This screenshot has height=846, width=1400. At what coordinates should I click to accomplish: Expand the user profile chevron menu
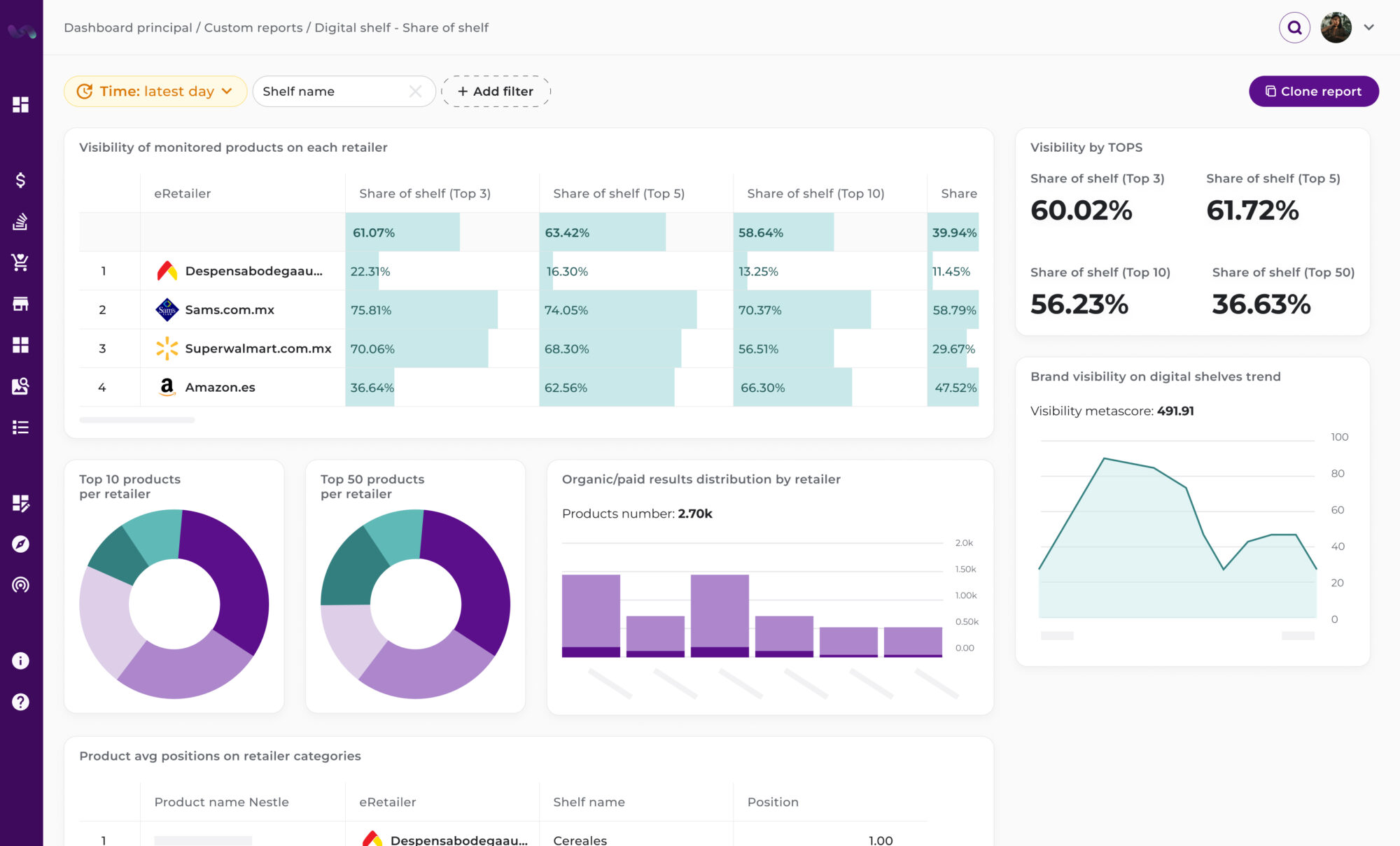(1367, 27)
